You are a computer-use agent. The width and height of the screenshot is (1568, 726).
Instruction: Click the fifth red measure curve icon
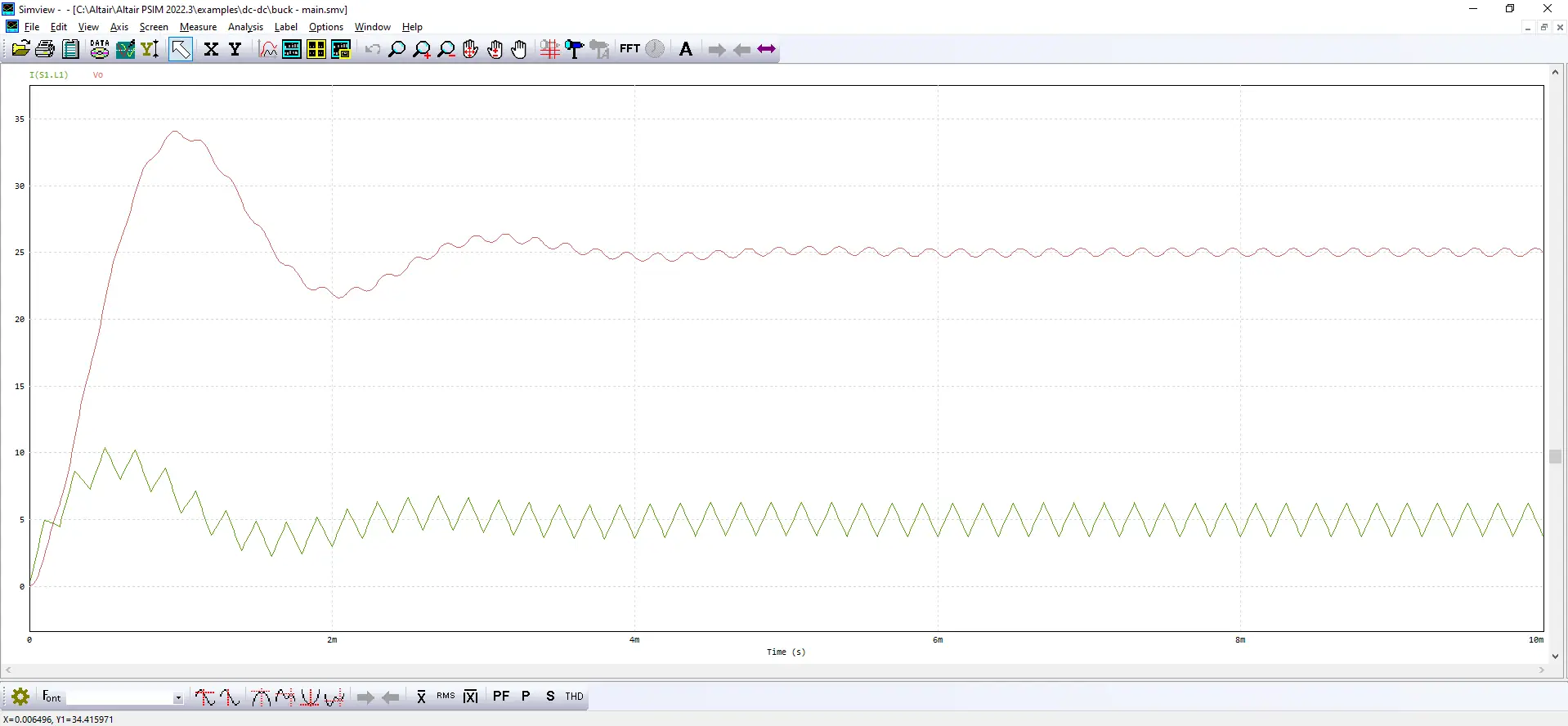(x=310, y=697)
